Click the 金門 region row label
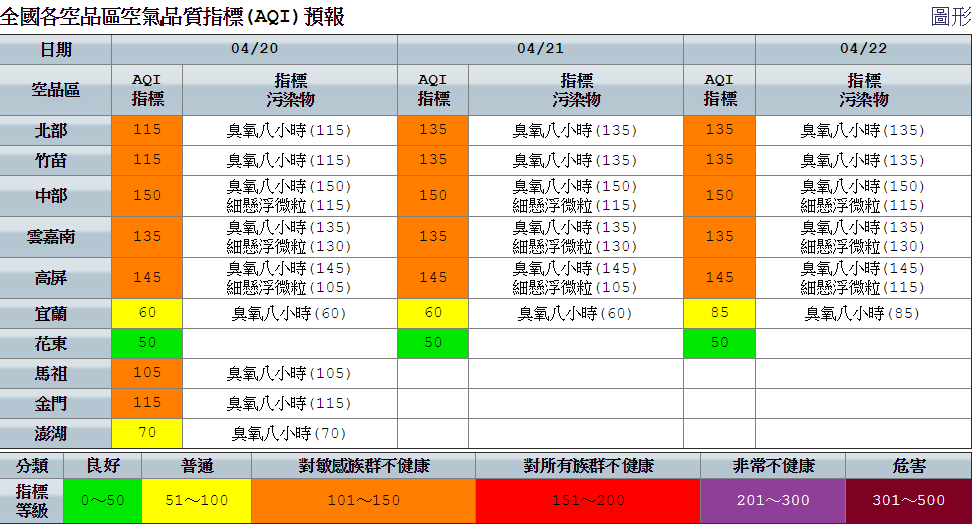Viewport: 974px width, 527px height. click(x=55, y=403)
